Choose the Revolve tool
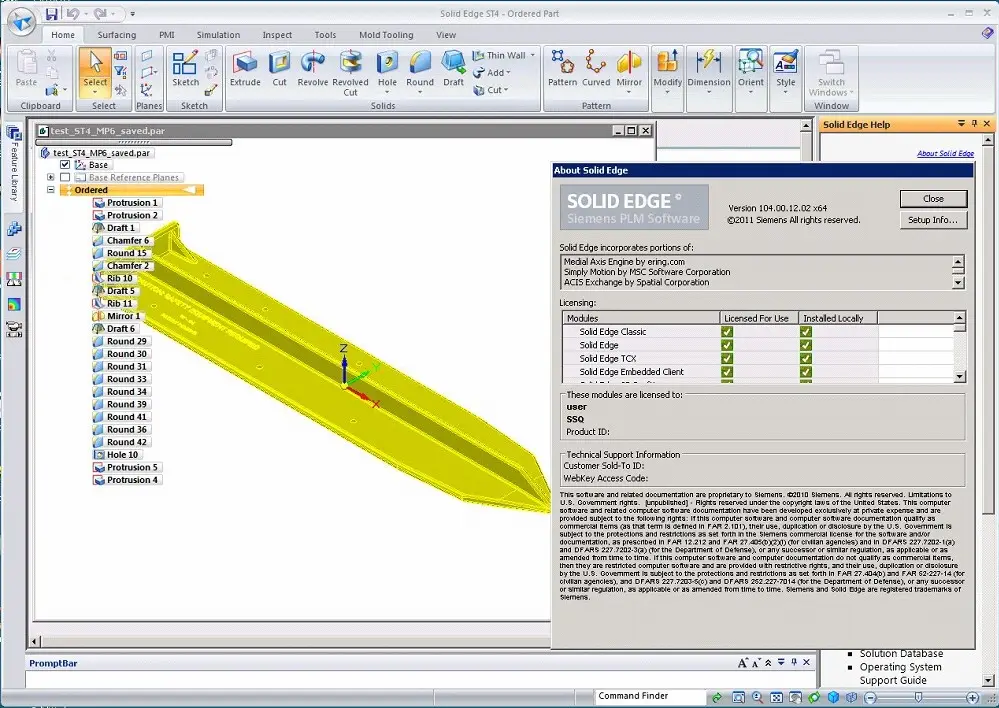This screenshot has width=999, height=708. tap(312, 69)
